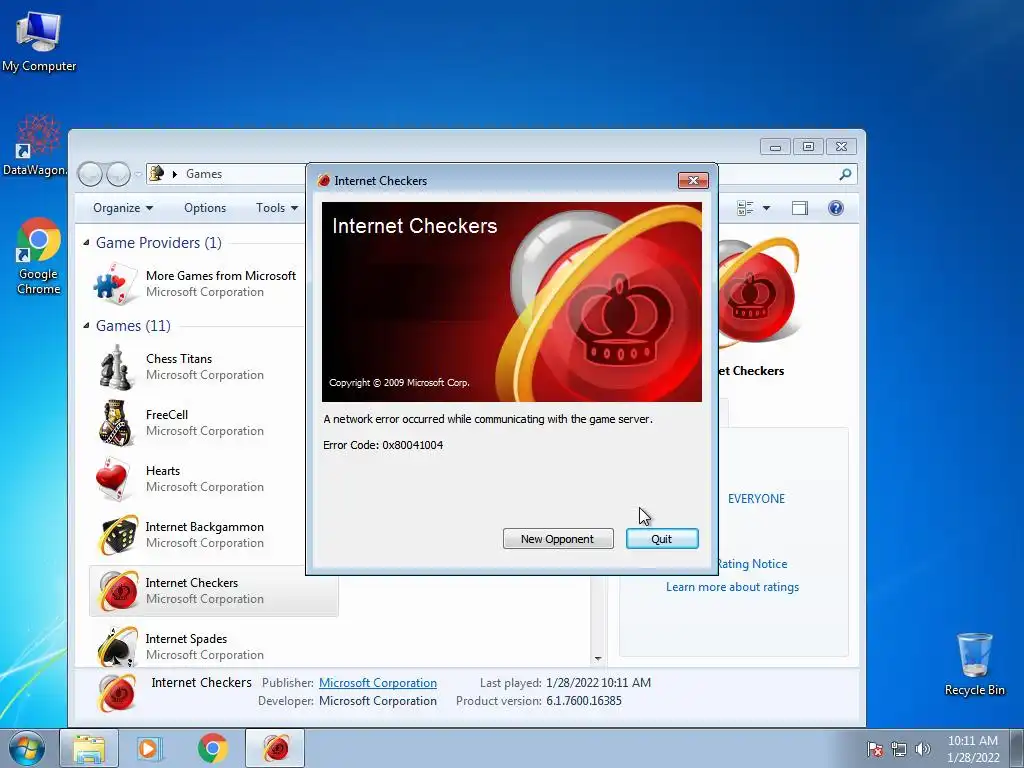Screen dimensions: 1024x768
Task: Close the Internet Checkers error dialog
Action: tap(693, 180)
